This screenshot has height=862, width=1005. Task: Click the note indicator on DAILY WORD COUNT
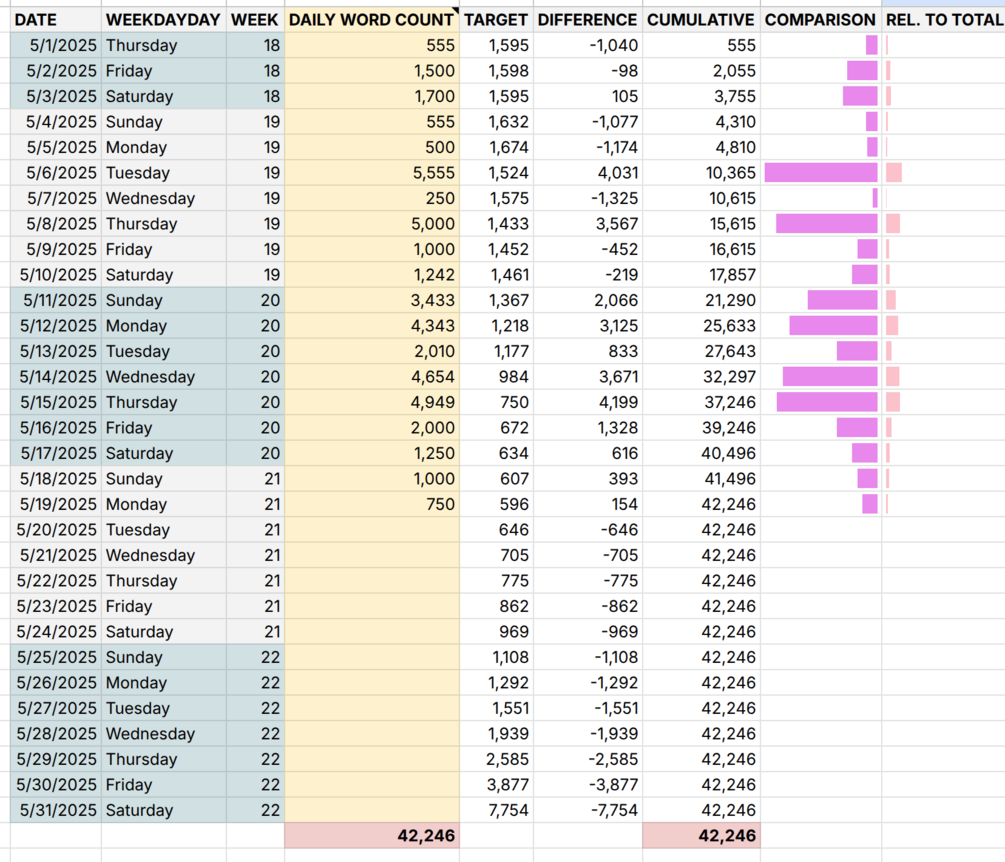[x=456, y=10]
